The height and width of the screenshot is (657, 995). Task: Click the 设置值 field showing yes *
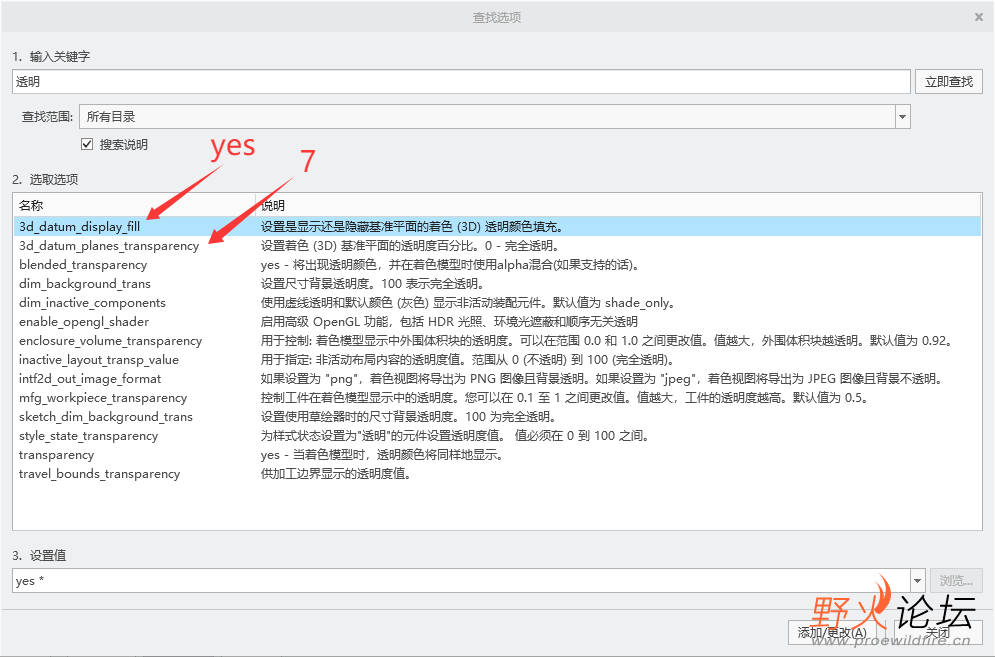point(461,581)
